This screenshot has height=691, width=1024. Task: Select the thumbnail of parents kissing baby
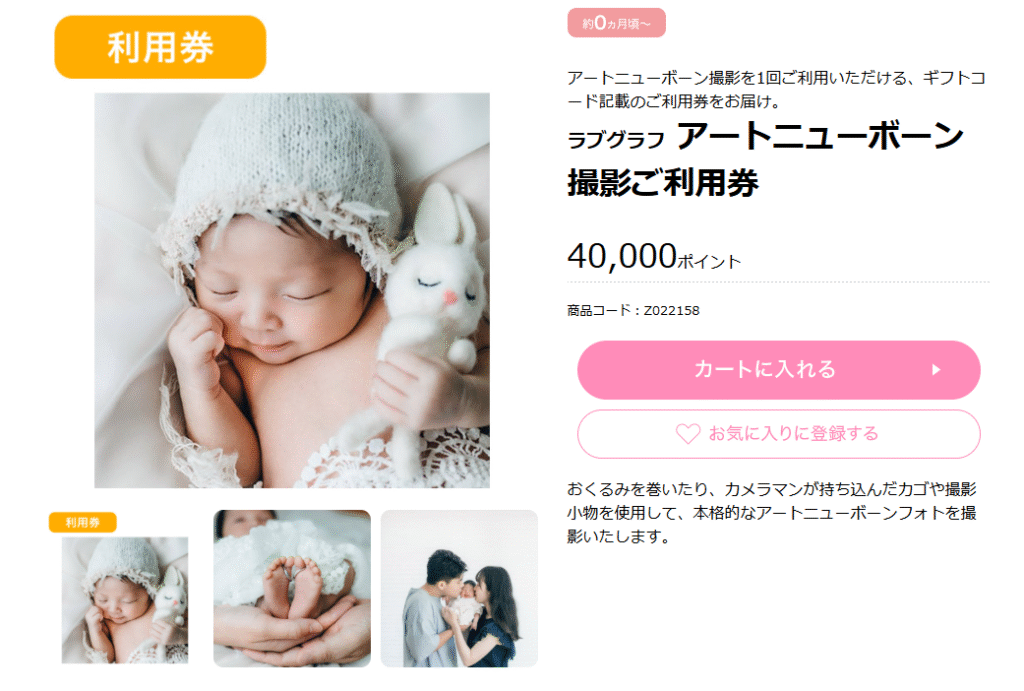point(459,588)
